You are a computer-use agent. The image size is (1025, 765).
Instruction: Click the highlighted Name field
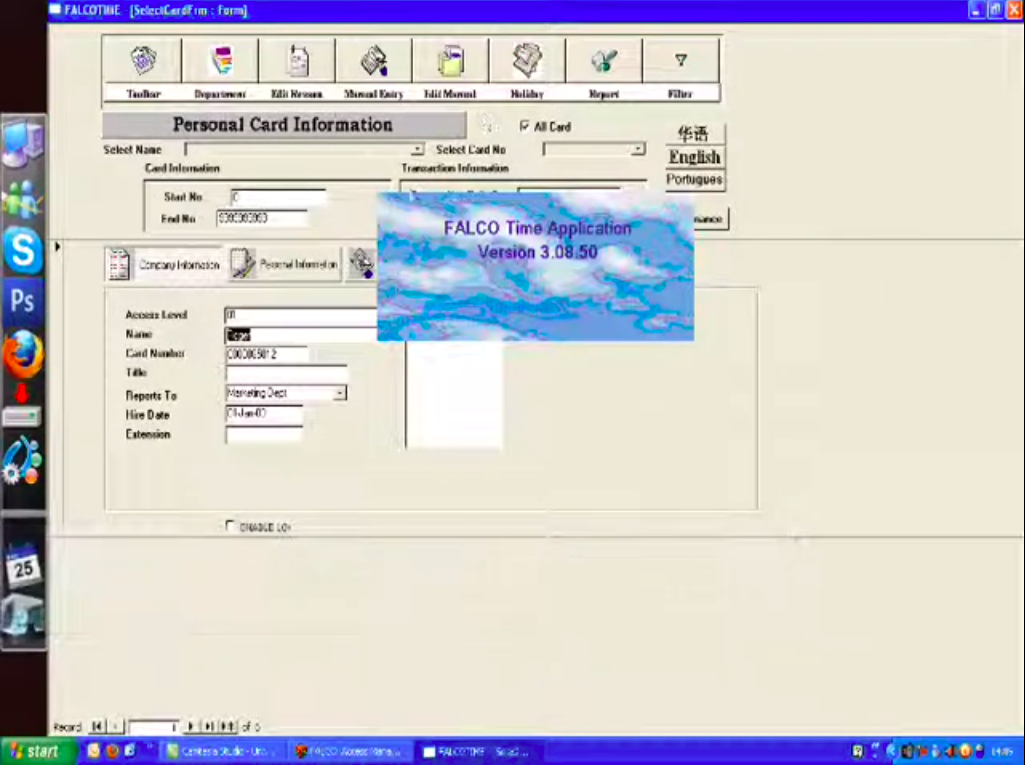pos(301,335)
